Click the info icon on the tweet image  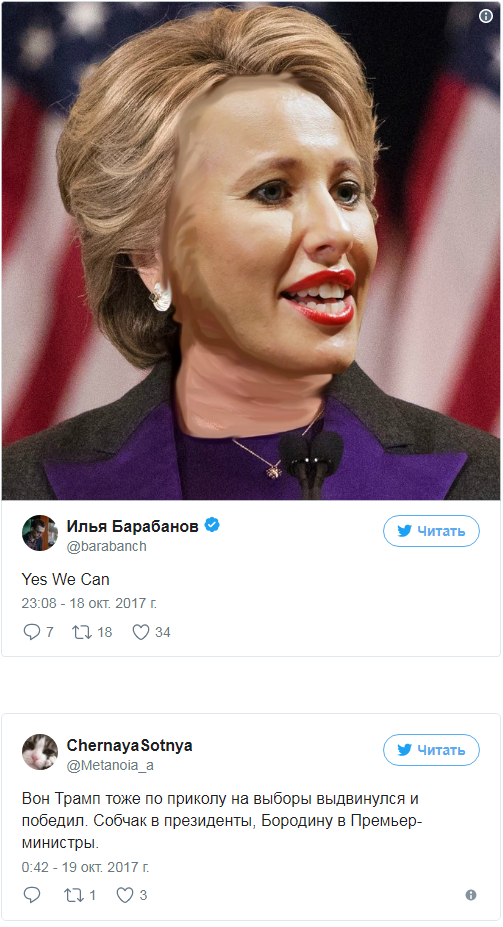[x=485, y=16]
